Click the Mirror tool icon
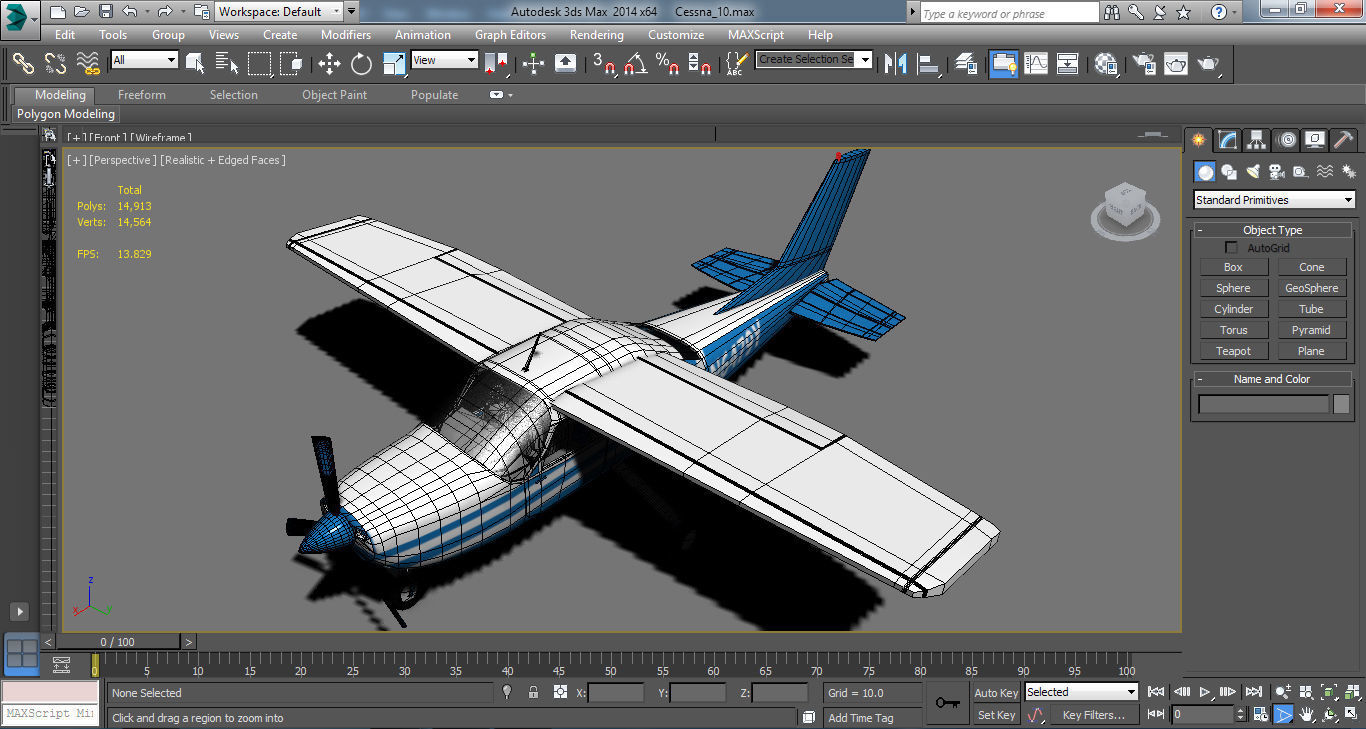Image resolution: width=1366 pixels, height=729 pixels. click(x=896, y=64)
